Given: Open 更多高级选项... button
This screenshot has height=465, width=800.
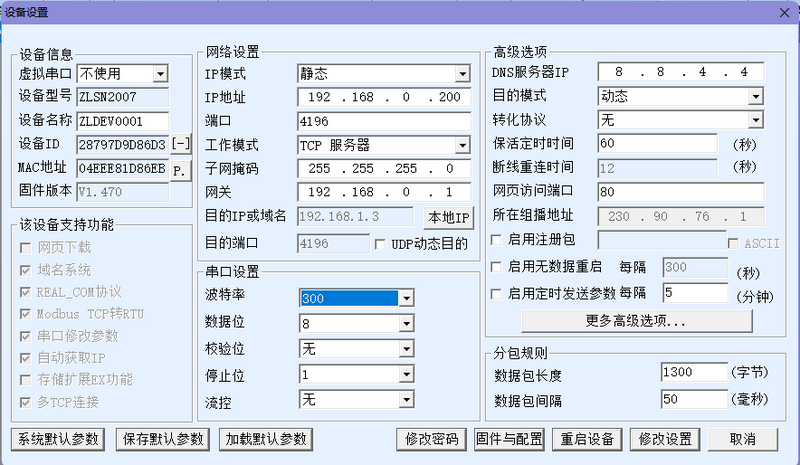Looking at the screenshot, I should [637, 321].
